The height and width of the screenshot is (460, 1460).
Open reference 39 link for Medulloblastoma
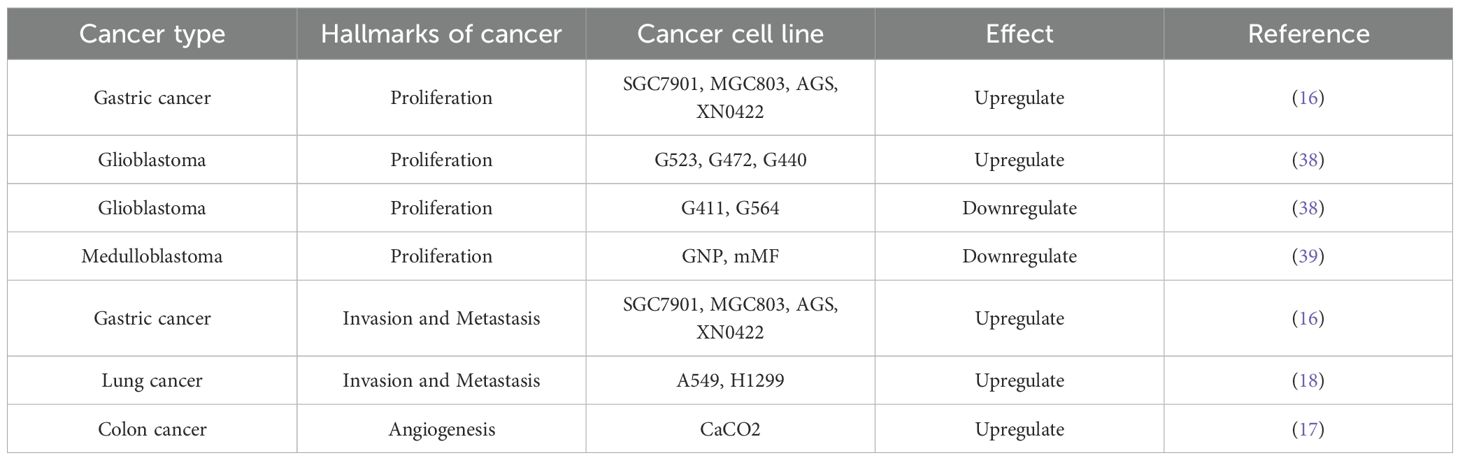point(1308,257)
